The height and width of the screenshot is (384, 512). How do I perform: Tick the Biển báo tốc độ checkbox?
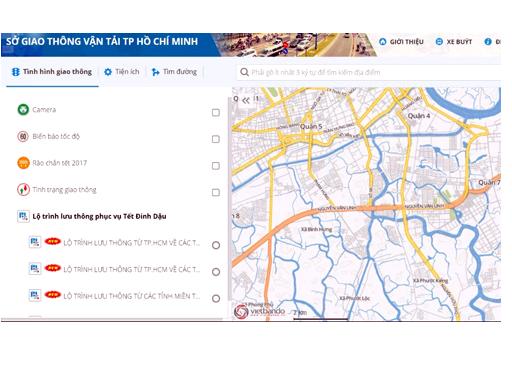[x=216, y=139]
